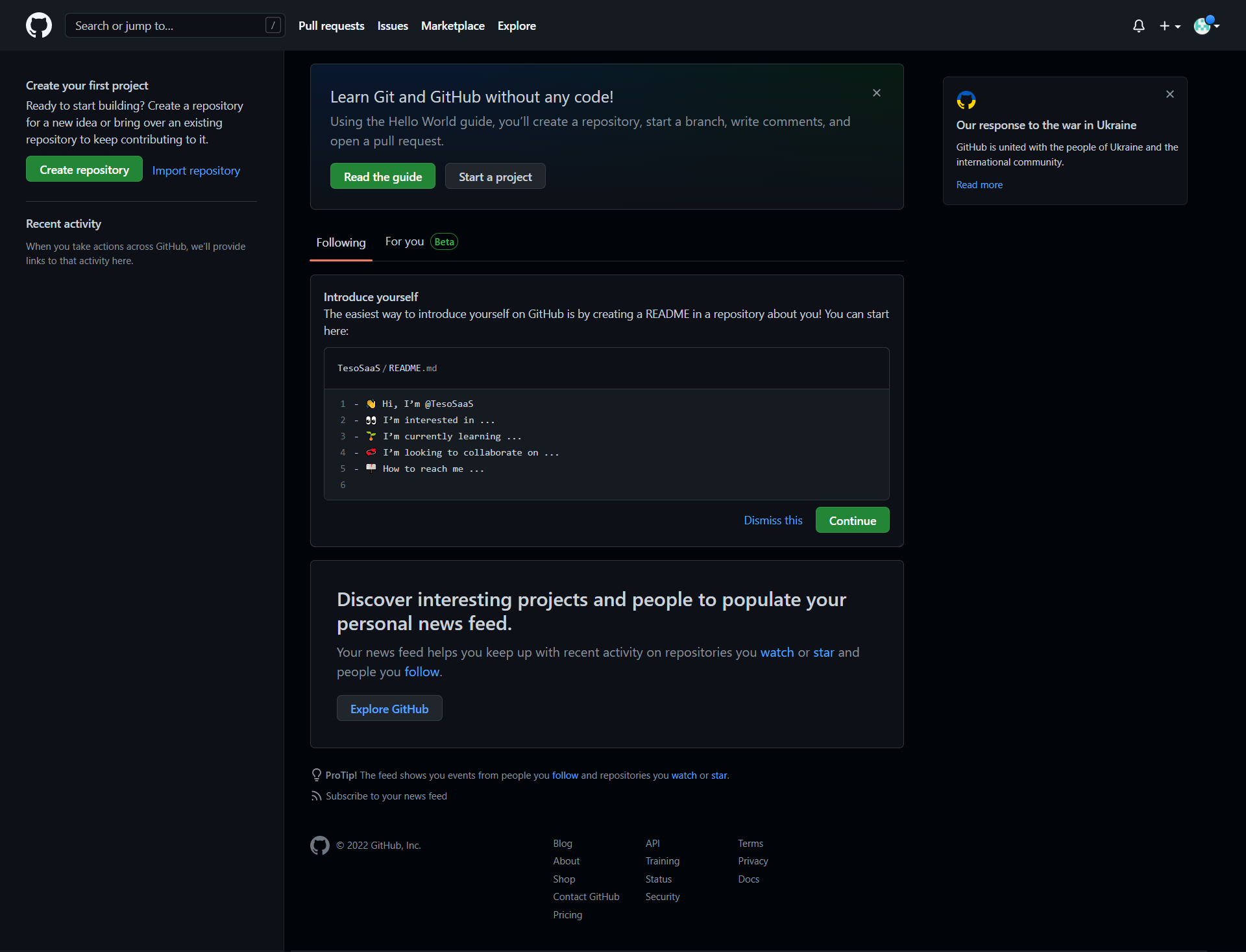Click the search or jump to input field

(x=175, y=25)
